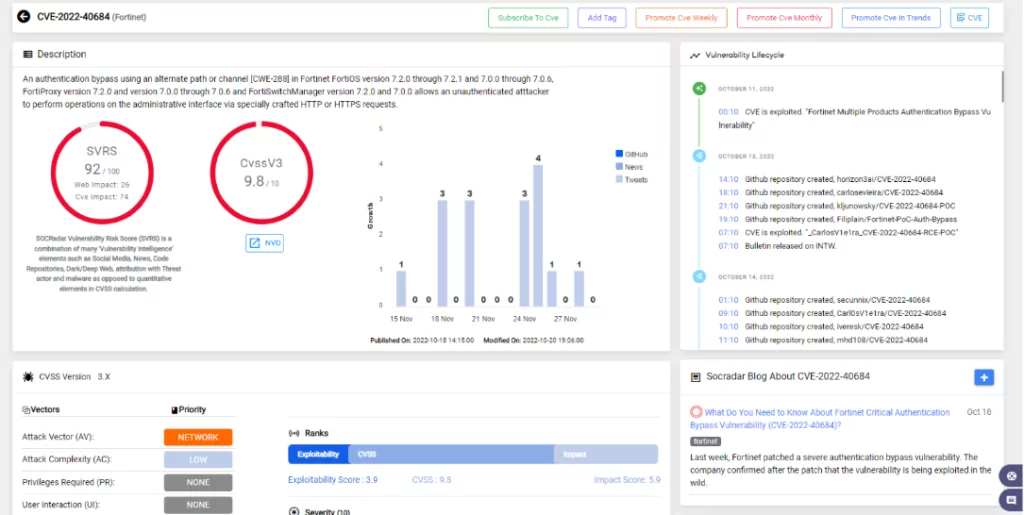Click the October 11 lifecycle marker icon

pos(699,88)
